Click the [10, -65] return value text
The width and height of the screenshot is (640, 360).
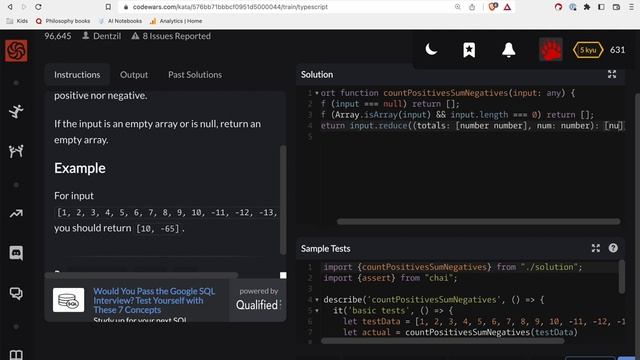[158, 229]
